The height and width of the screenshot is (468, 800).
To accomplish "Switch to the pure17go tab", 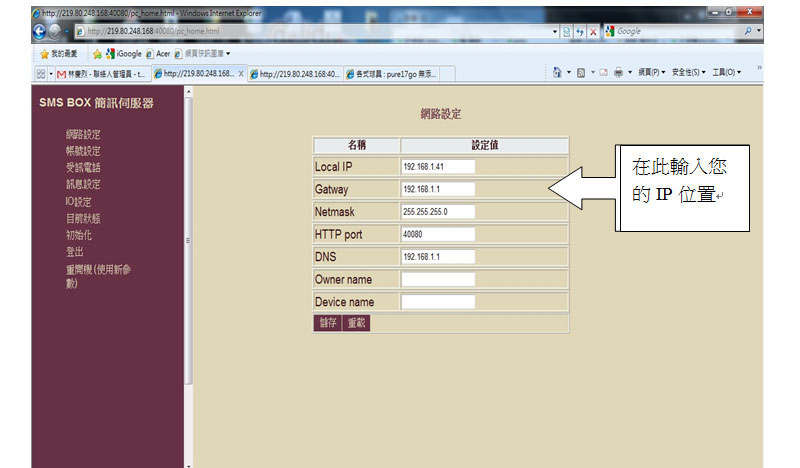I will 391,74.
